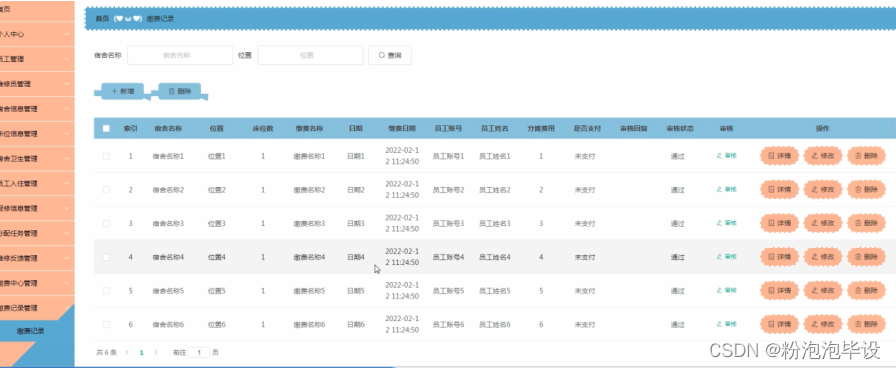Viewport: 896px width, 369px height.
Task: Open 详情 for row 宿舍名称2
Action: (x=779, y=190)
